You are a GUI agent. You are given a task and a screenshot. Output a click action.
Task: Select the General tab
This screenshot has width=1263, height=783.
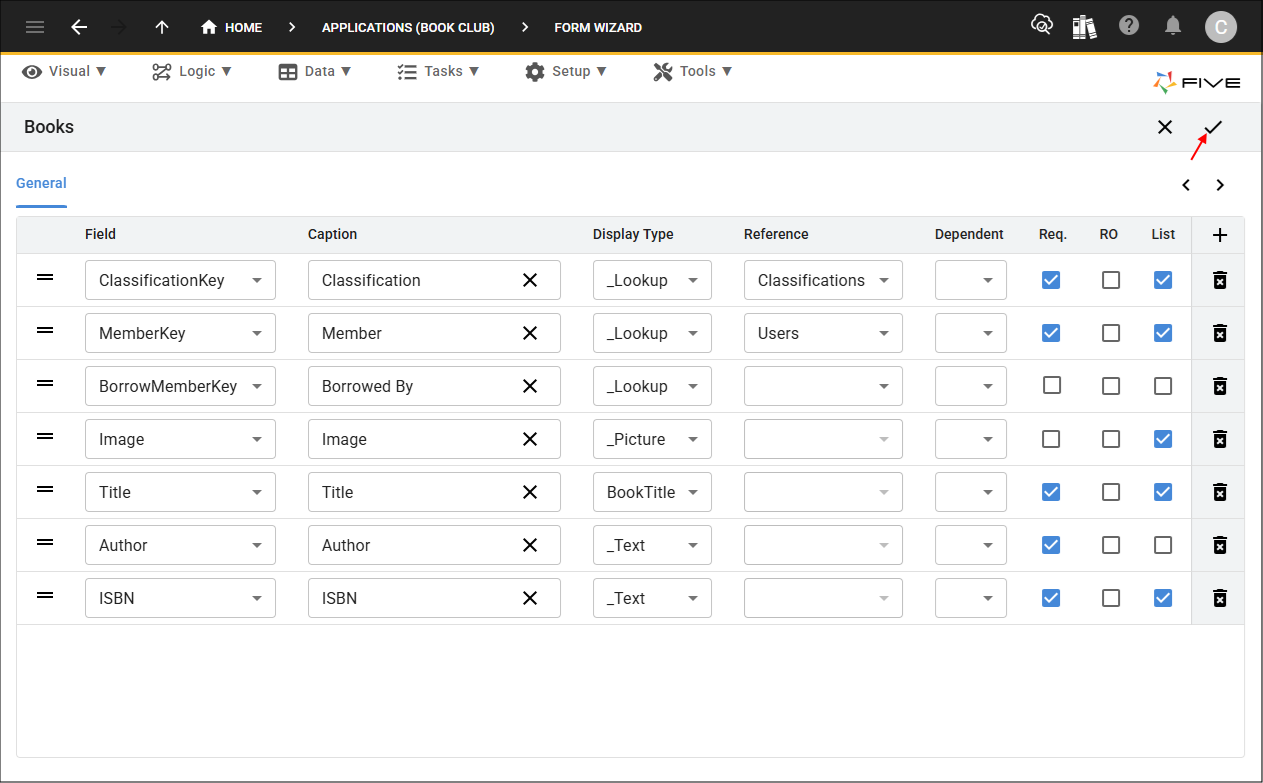point(41,184)
